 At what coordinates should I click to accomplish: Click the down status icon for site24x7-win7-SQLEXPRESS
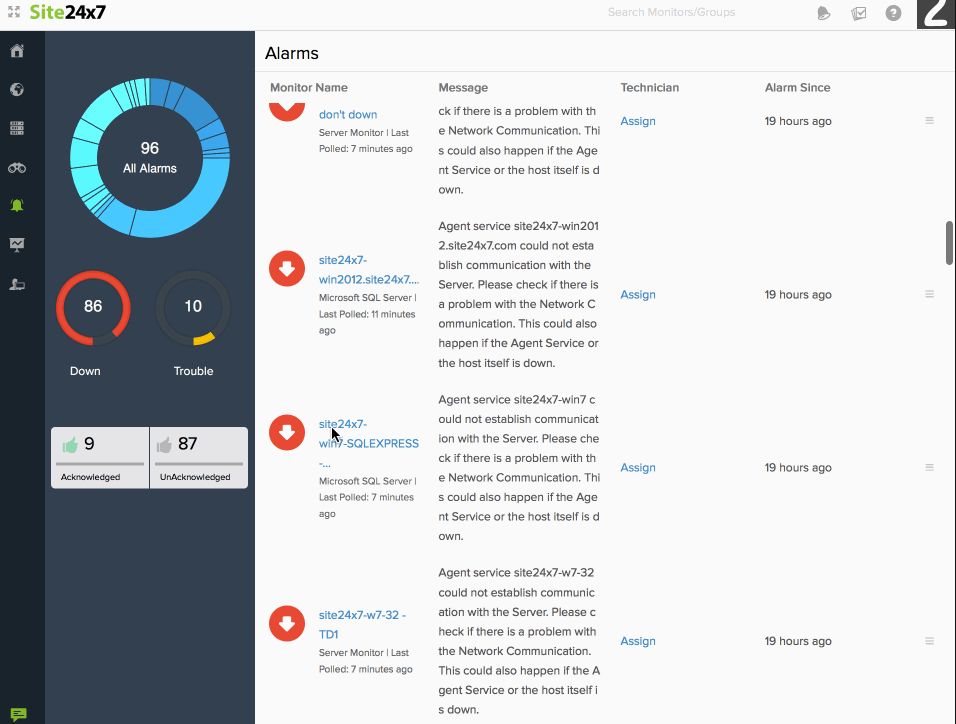click(x=287, y=432)
